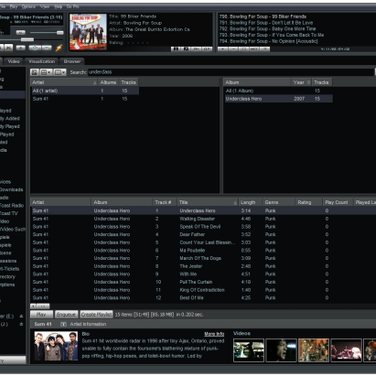Select track 1 titled "Underclass Hero"
This screenshot has width=376, height=376.
click(203, 211)
